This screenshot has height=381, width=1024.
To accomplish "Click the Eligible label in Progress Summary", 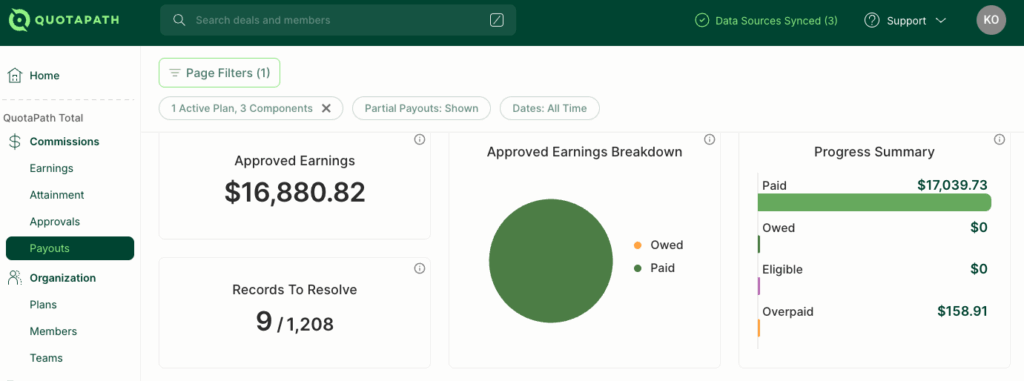I will click(x=782, y=270).
